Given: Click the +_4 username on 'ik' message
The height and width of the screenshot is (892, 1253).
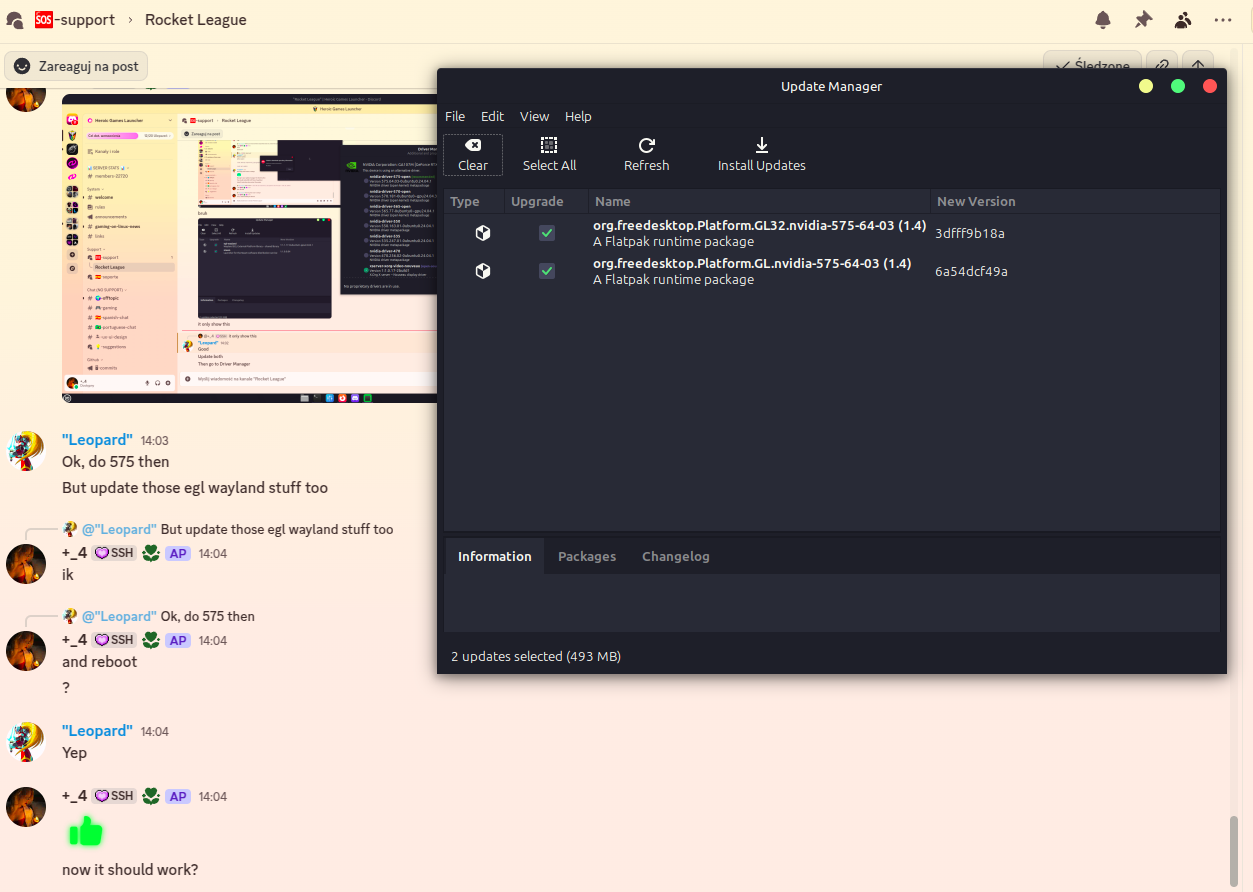Looking at the screenshot, I should point(75,553).
